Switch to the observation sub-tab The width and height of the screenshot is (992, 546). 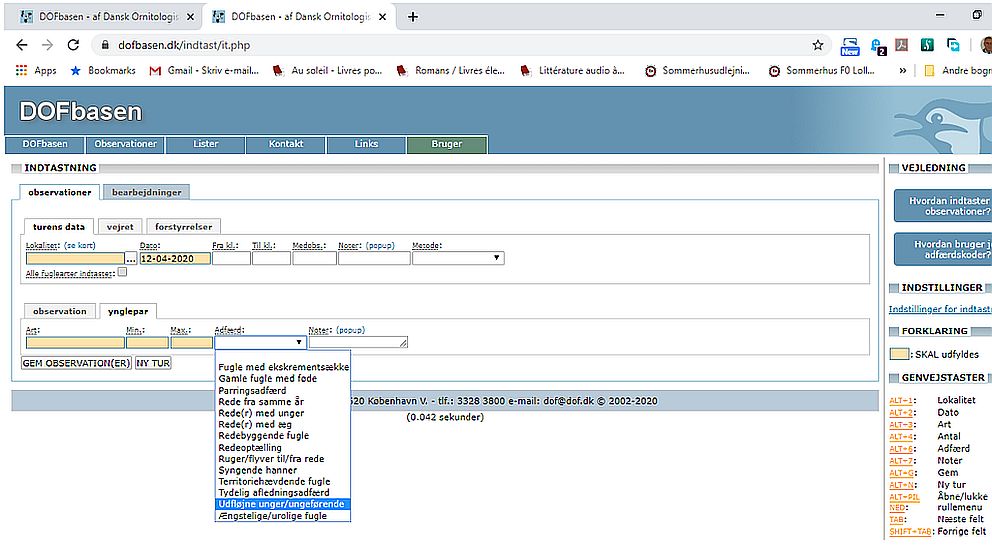click(x=59, y=311)
